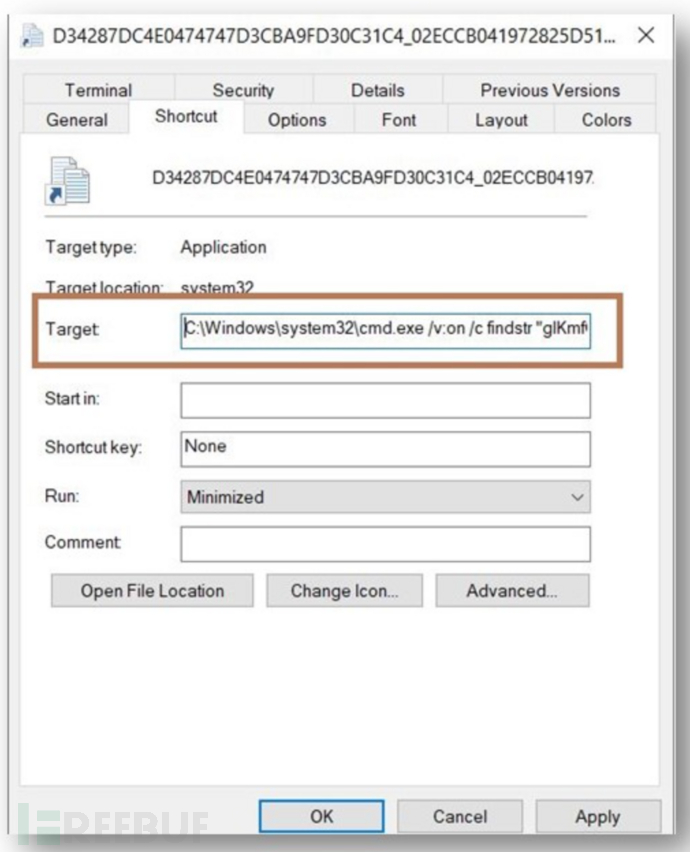Expand the Run dropdown showing Minimized

tap(385, 497)
